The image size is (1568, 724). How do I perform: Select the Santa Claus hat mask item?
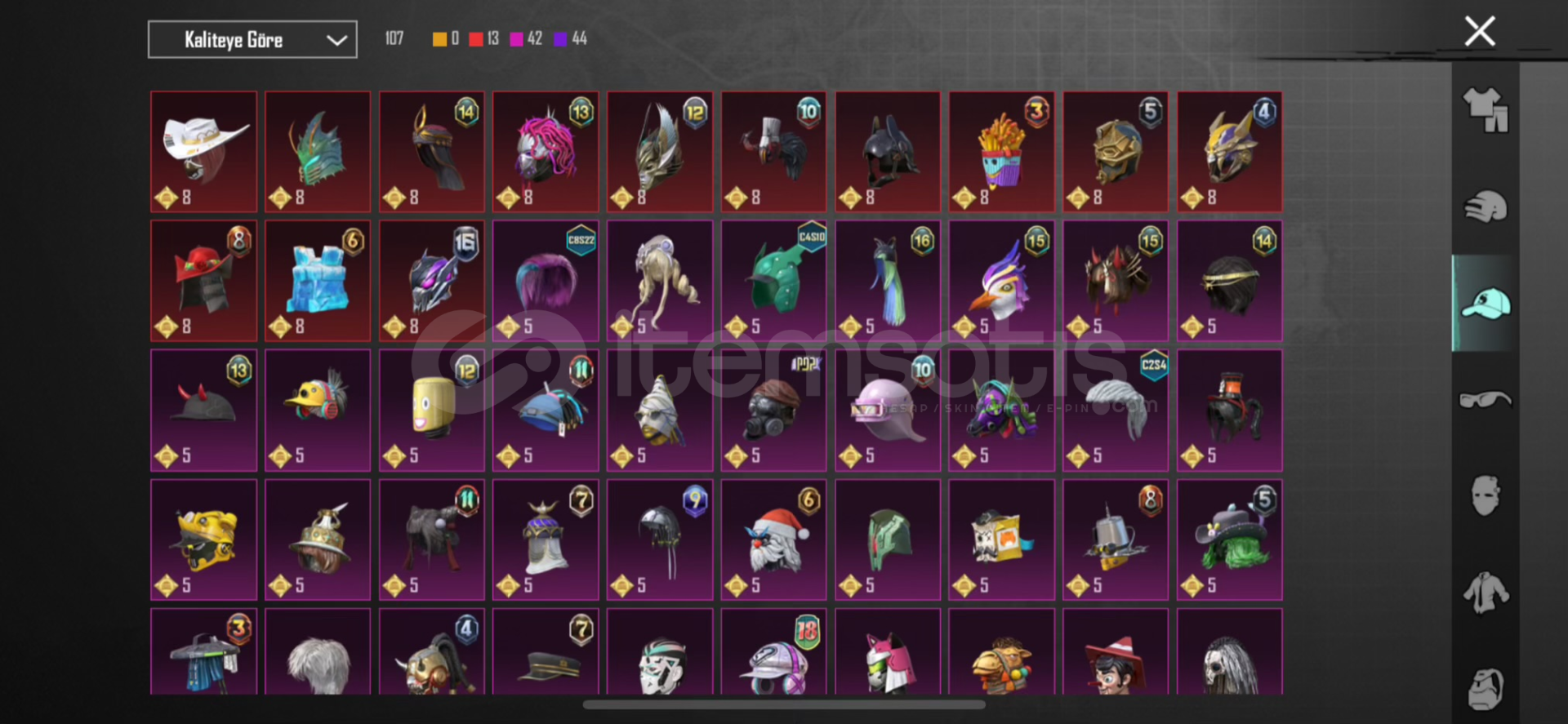tap(773, 540)
